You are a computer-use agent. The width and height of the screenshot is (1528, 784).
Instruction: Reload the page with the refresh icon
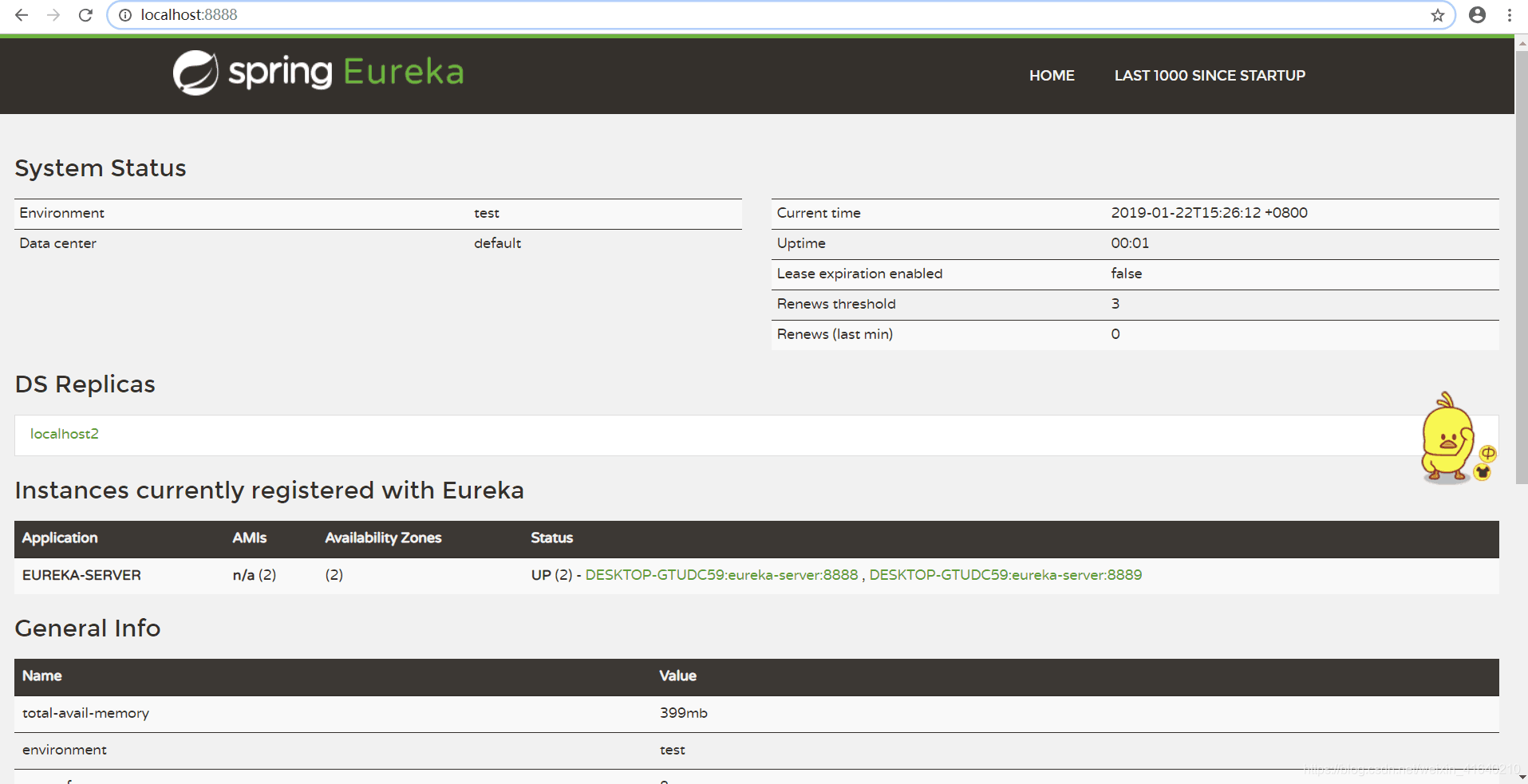[x=85, y=15]
